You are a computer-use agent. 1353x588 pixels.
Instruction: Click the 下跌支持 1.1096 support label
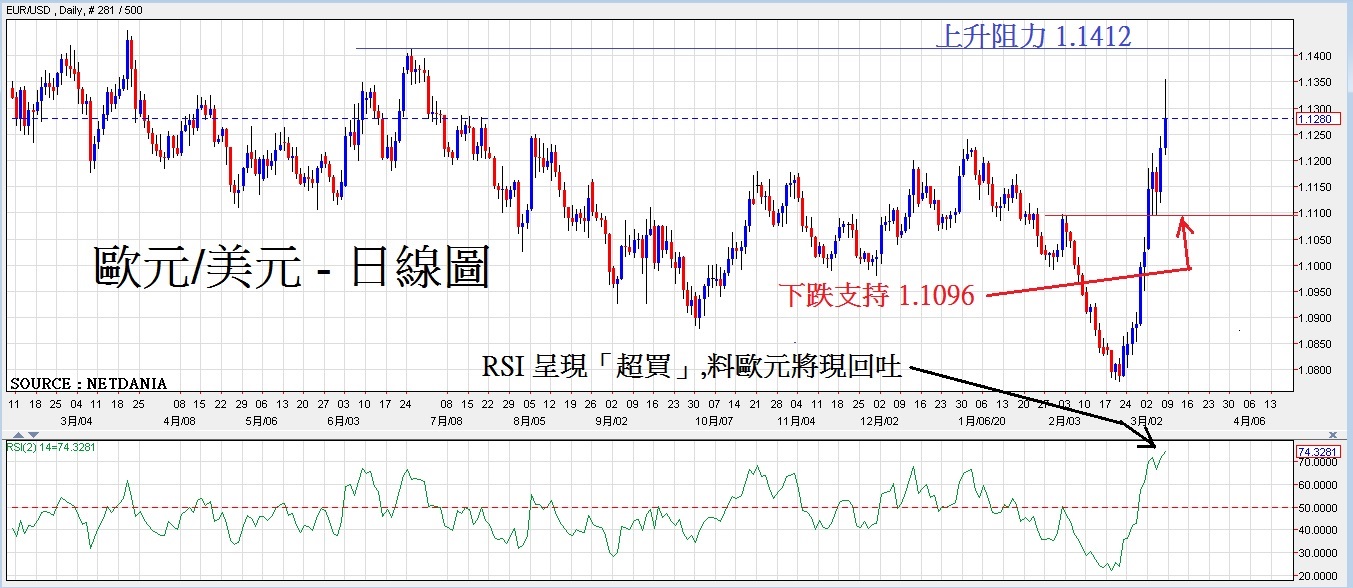[876, 295]
